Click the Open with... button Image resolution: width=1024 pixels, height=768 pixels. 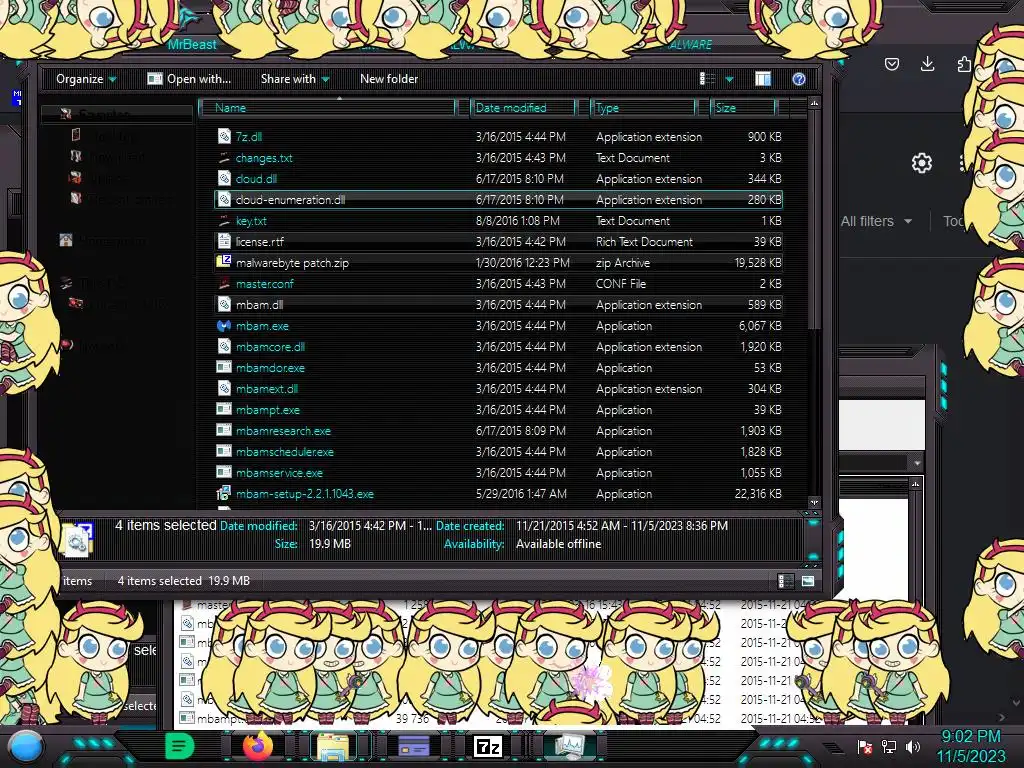[x=189, y=79]
